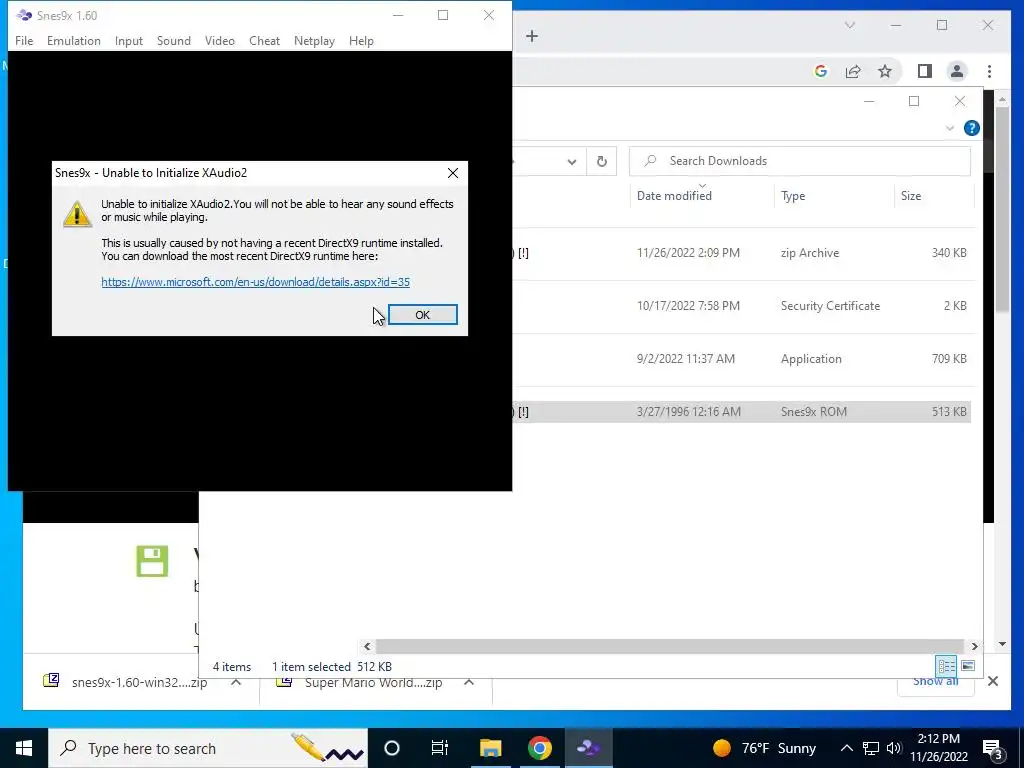Open network icon in system tray
Image resolution: width=1024 pixels, height=768 pixels.
tap(871, 748)
